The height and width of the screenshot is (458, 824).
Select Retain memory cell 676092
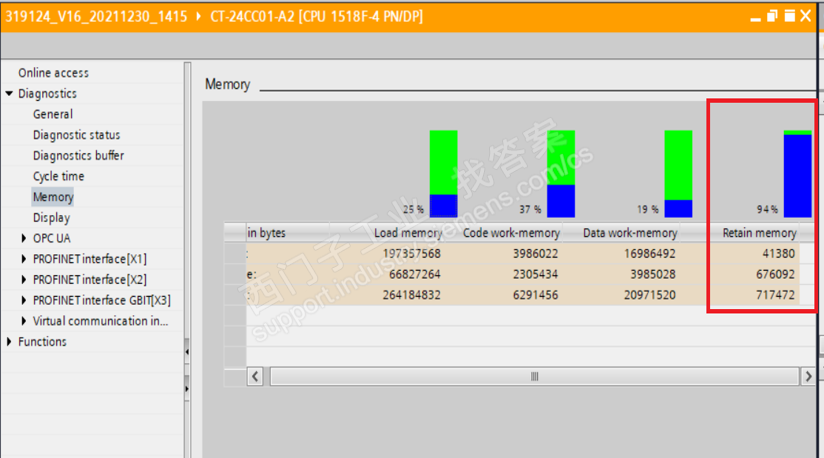coord(776,274)
